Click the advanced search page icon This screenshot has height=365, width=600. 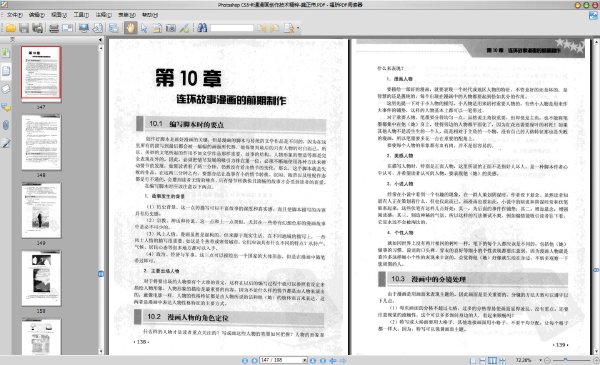click(289, 28)
